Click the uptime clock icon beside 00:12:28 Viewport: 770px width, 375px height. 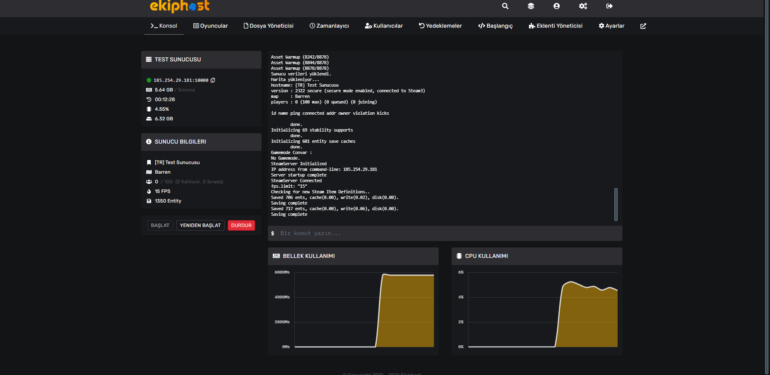(149, 99)
